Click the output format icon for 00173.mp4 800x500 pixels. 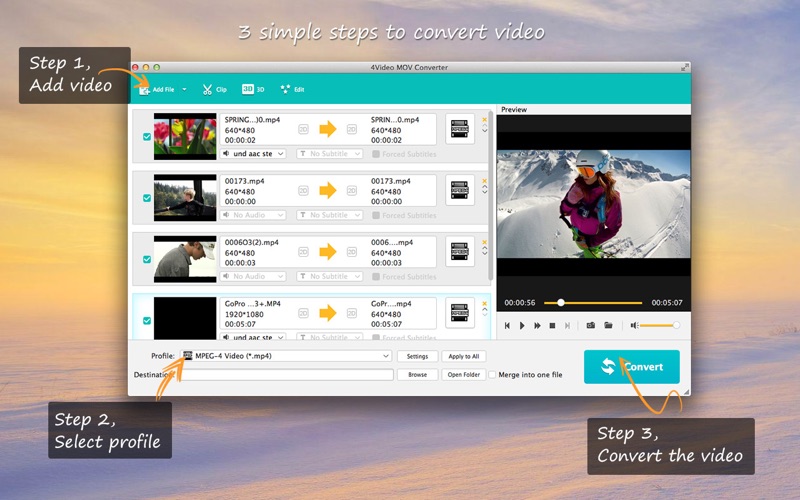[459, 189]
